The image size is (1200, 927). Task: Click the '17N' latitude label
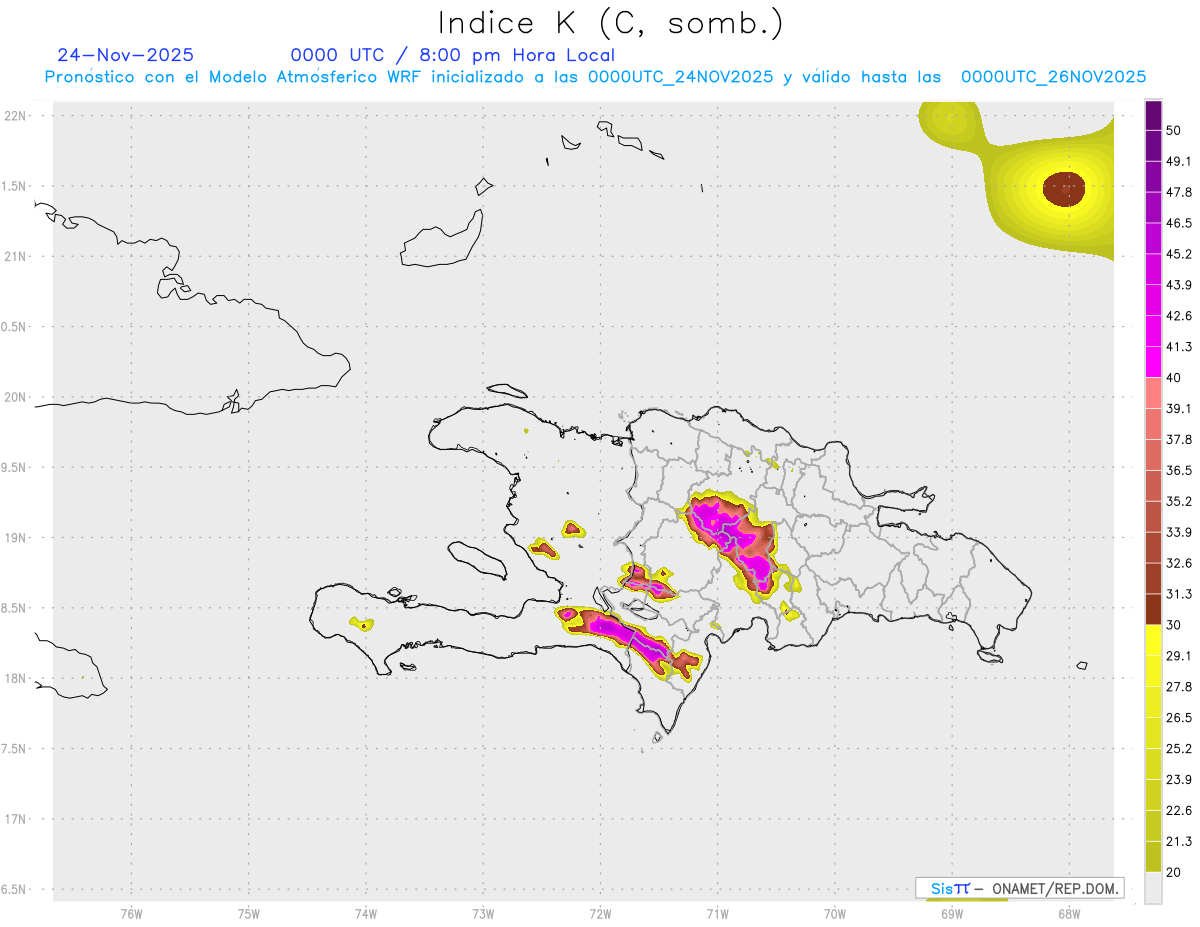pyautogui.click(x=16, y=819)
